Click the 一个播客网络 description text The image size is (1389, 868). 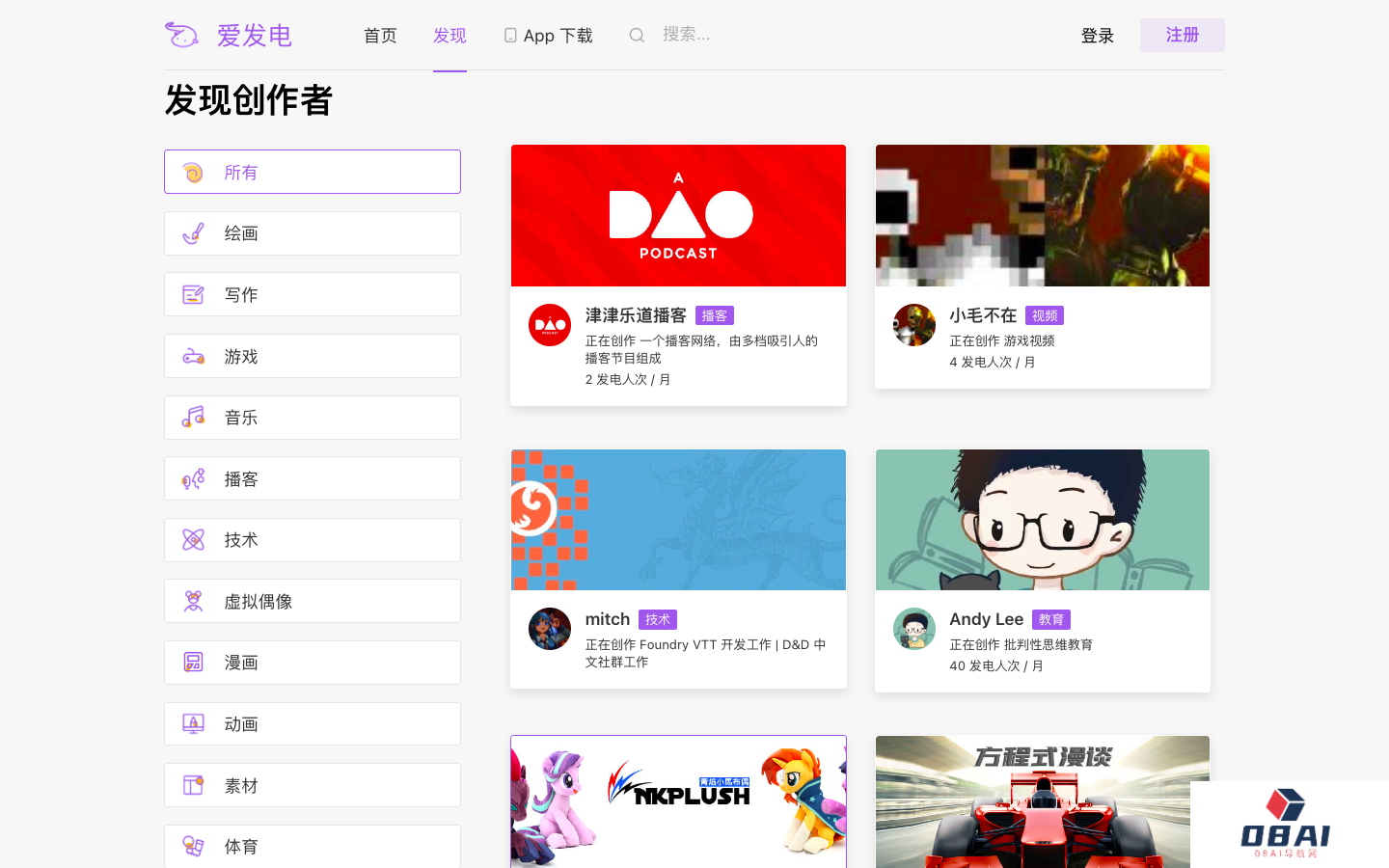click(701, 349)
